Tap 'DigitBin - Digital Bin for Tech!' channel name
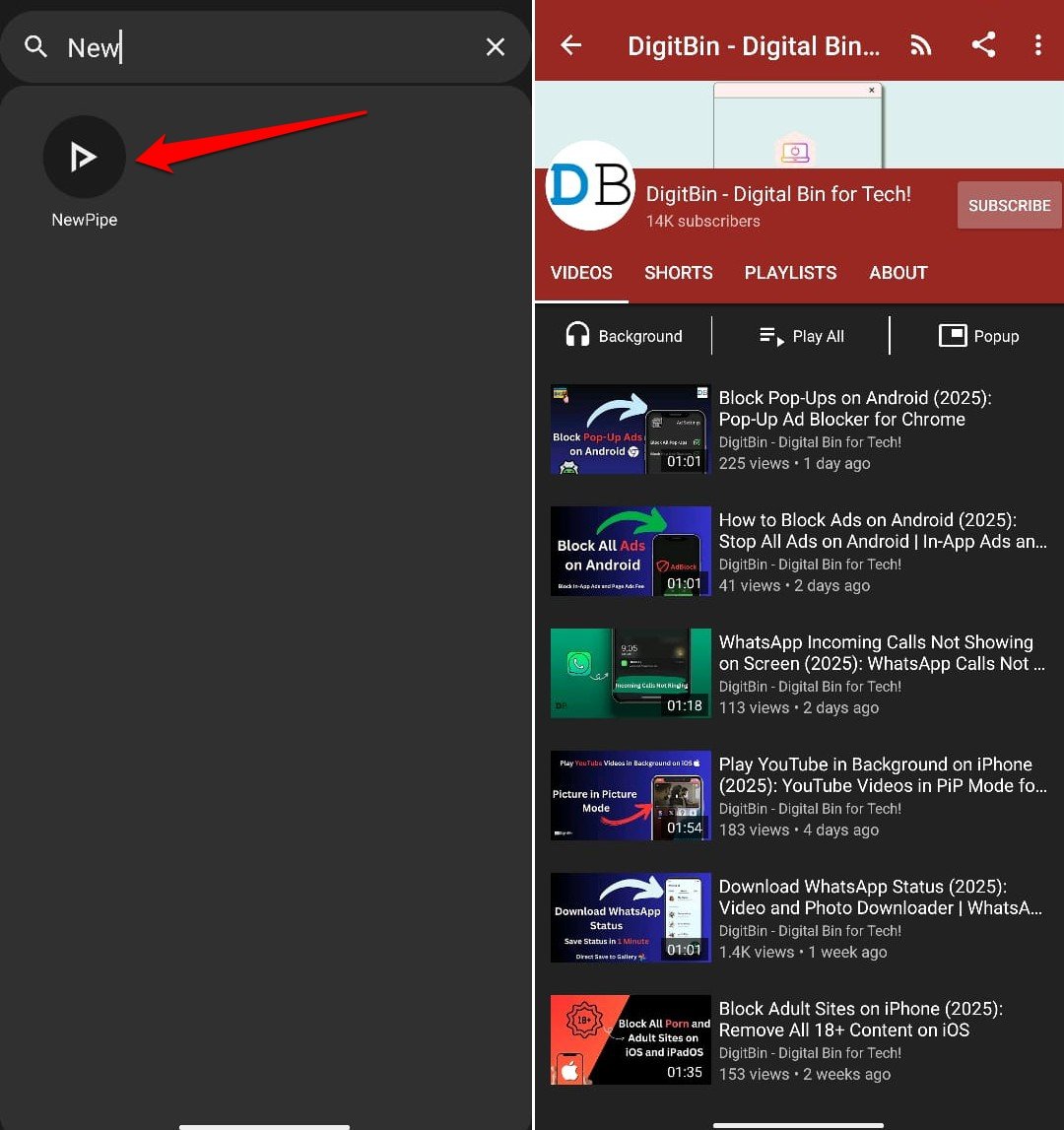 [778, 194]
